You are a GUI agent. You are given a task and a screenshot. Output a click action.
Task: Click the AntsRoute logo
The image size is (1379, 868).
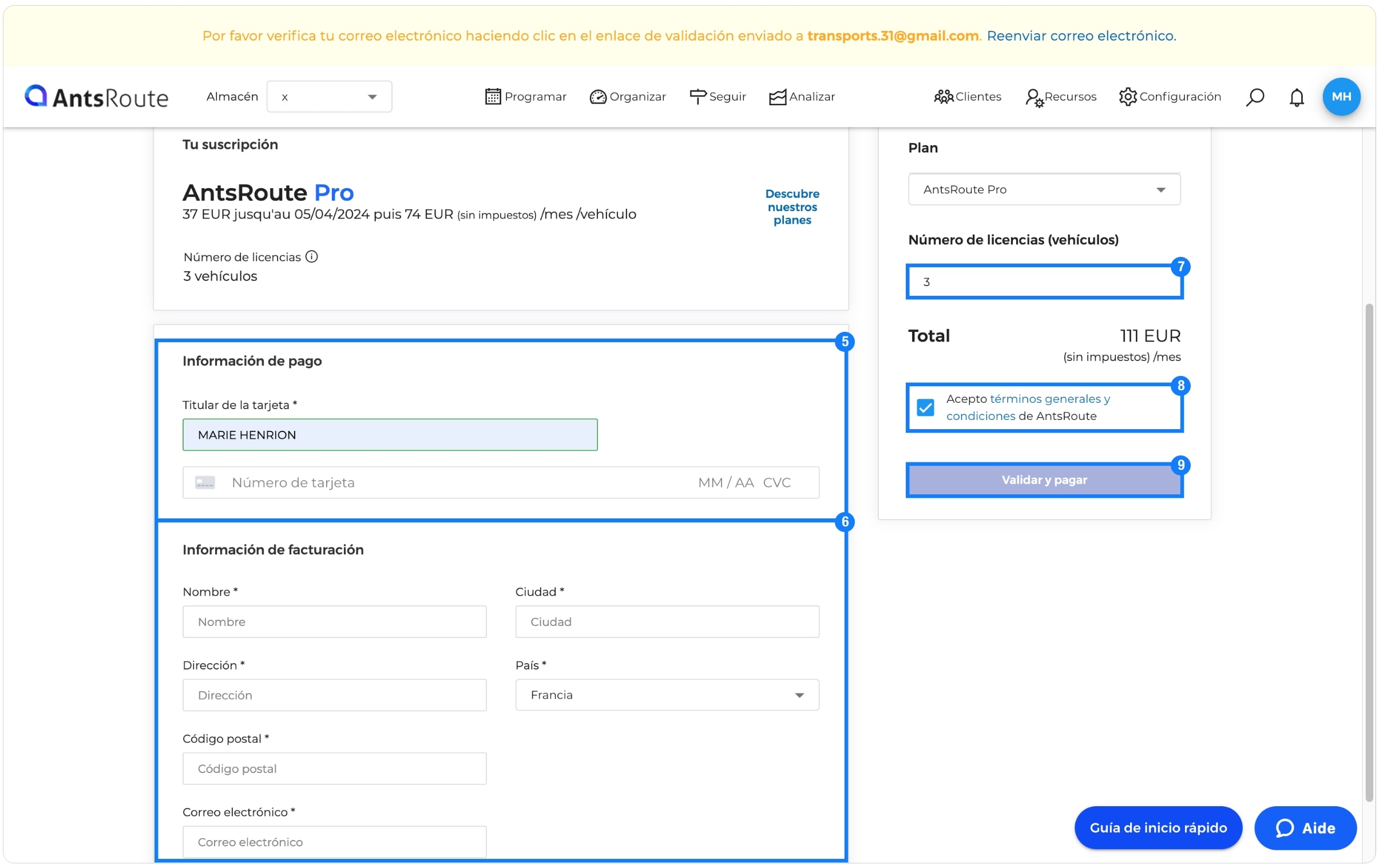click(x=96, y=97)
